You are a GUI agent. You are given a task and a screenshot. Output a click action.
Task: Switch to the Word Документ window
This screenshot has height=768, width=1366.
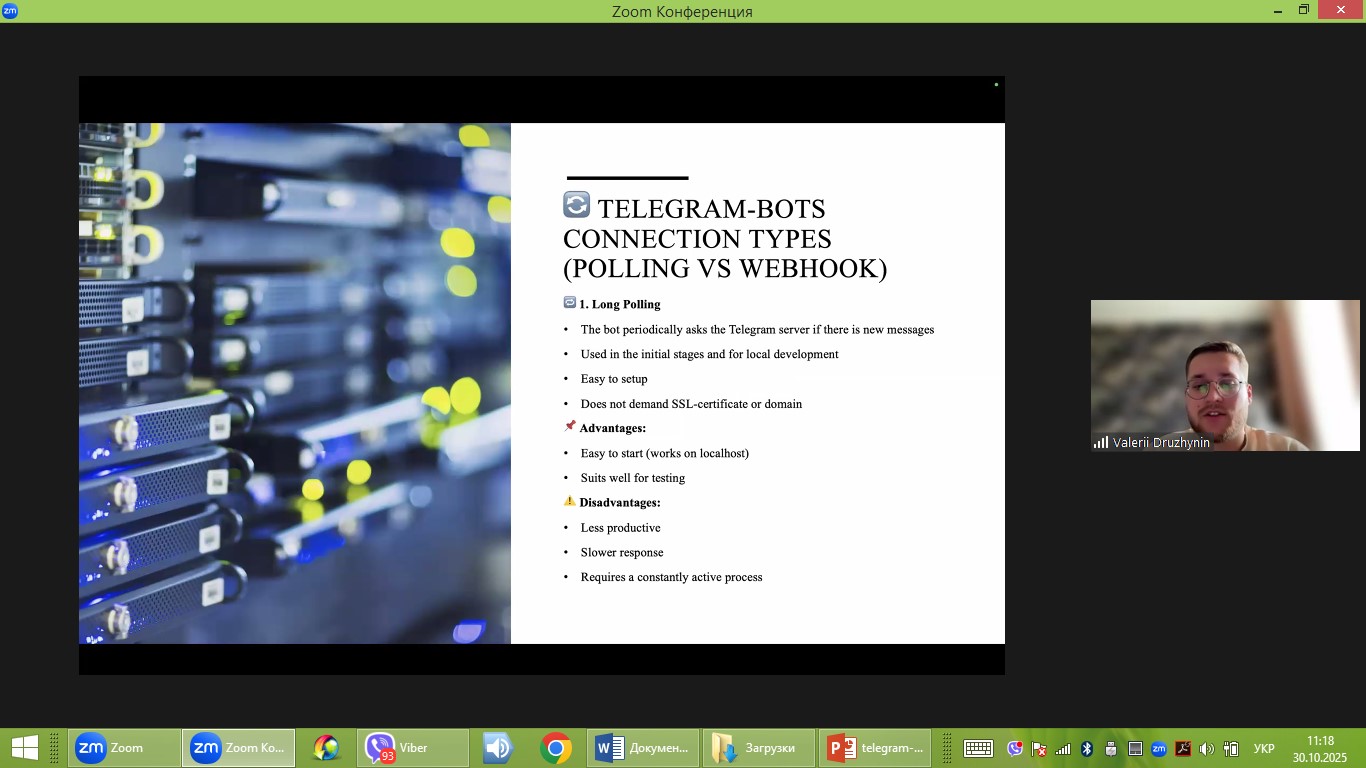(642, 748)
